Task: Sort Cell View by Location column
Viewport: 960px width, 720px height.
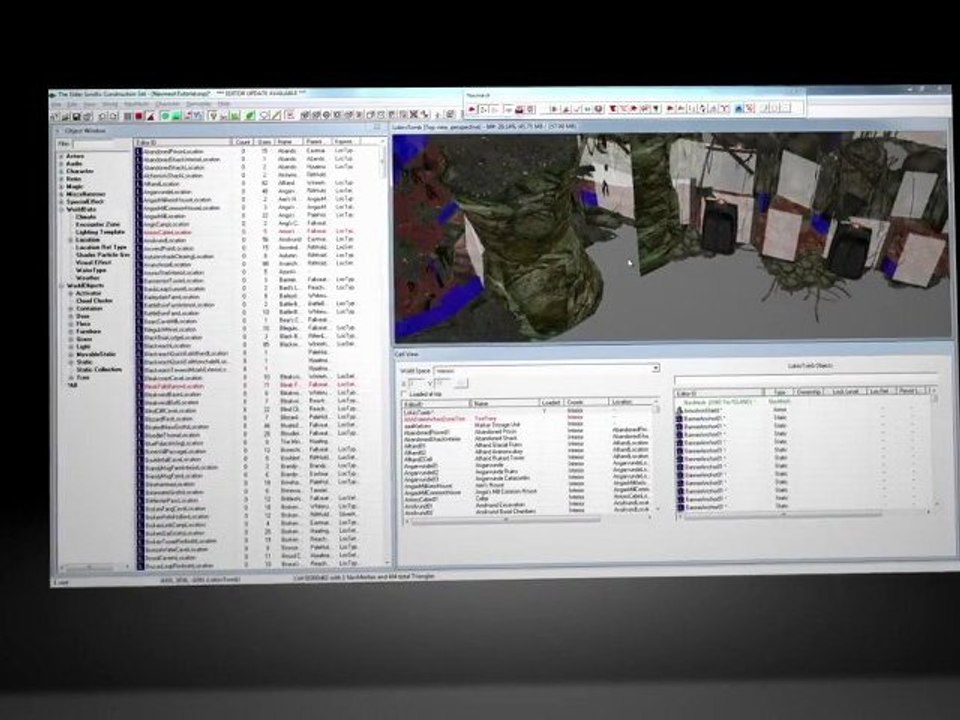Action: tap(631, 402)
